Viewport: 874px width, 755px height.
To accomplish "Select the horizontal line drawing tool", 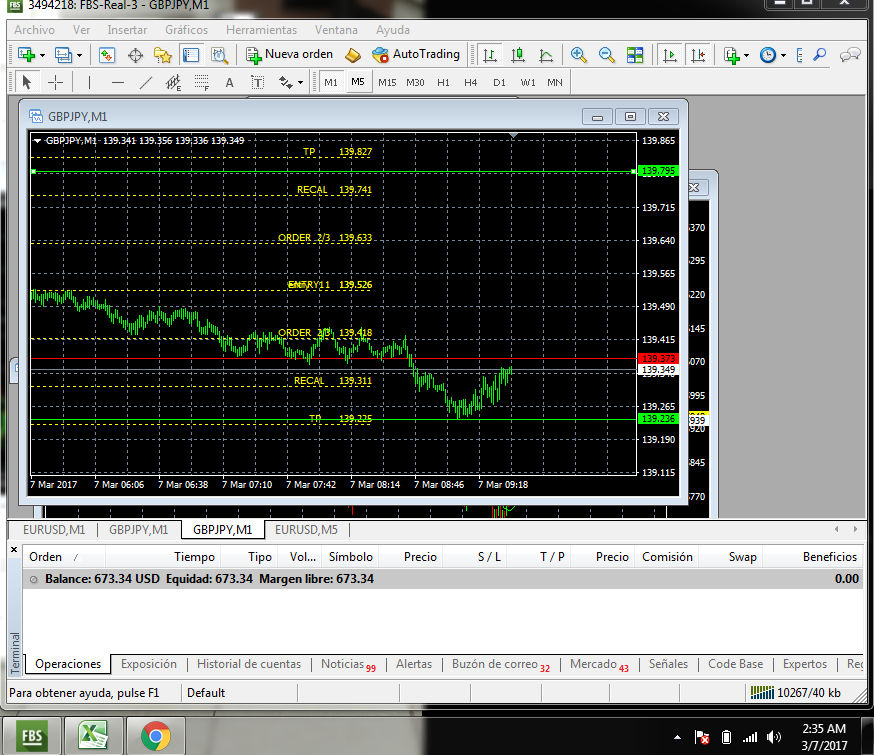I will coord(118,83).
